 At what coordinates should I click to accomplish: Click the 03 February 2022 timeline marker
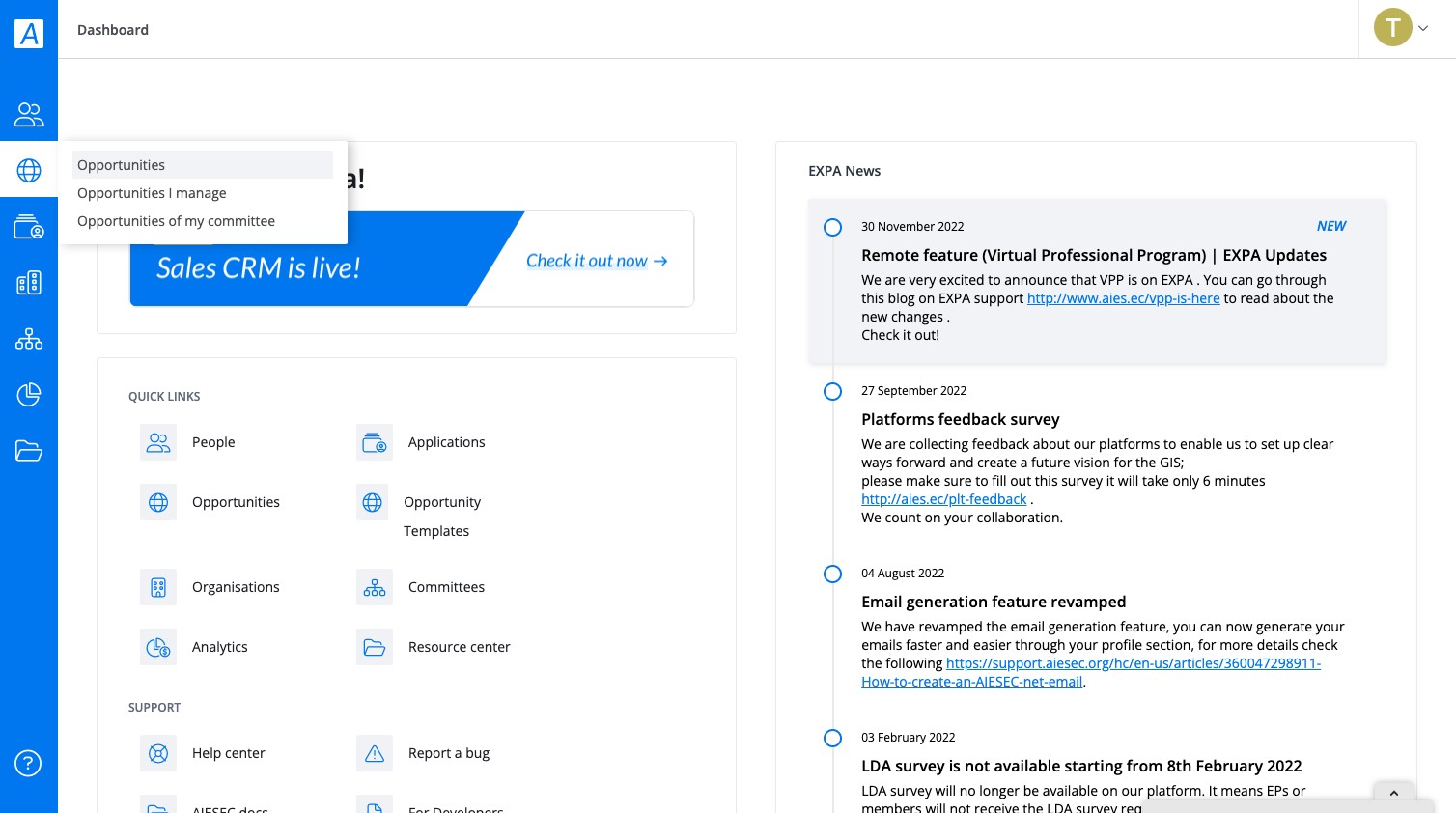(x=832, y=738)
